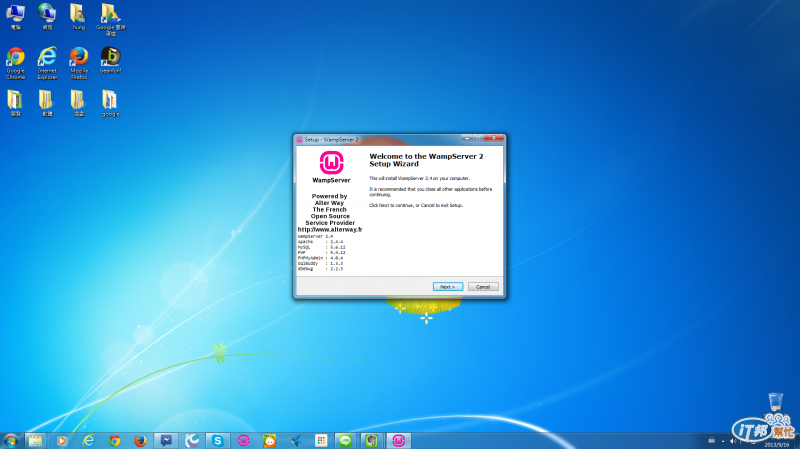The width and height of the screenshot is (800, 449).
Task: Click the date in the system tray
Action: (x=777, y=445)
